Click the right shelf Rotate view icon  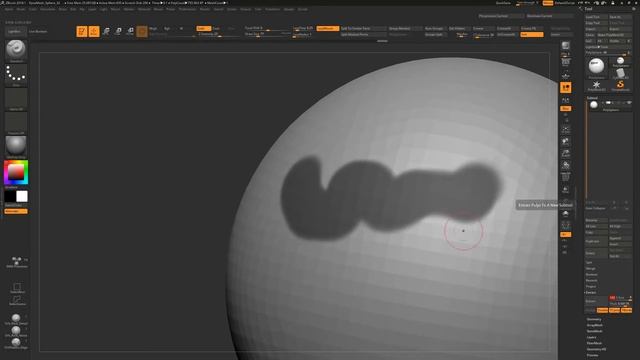[566, 165]
